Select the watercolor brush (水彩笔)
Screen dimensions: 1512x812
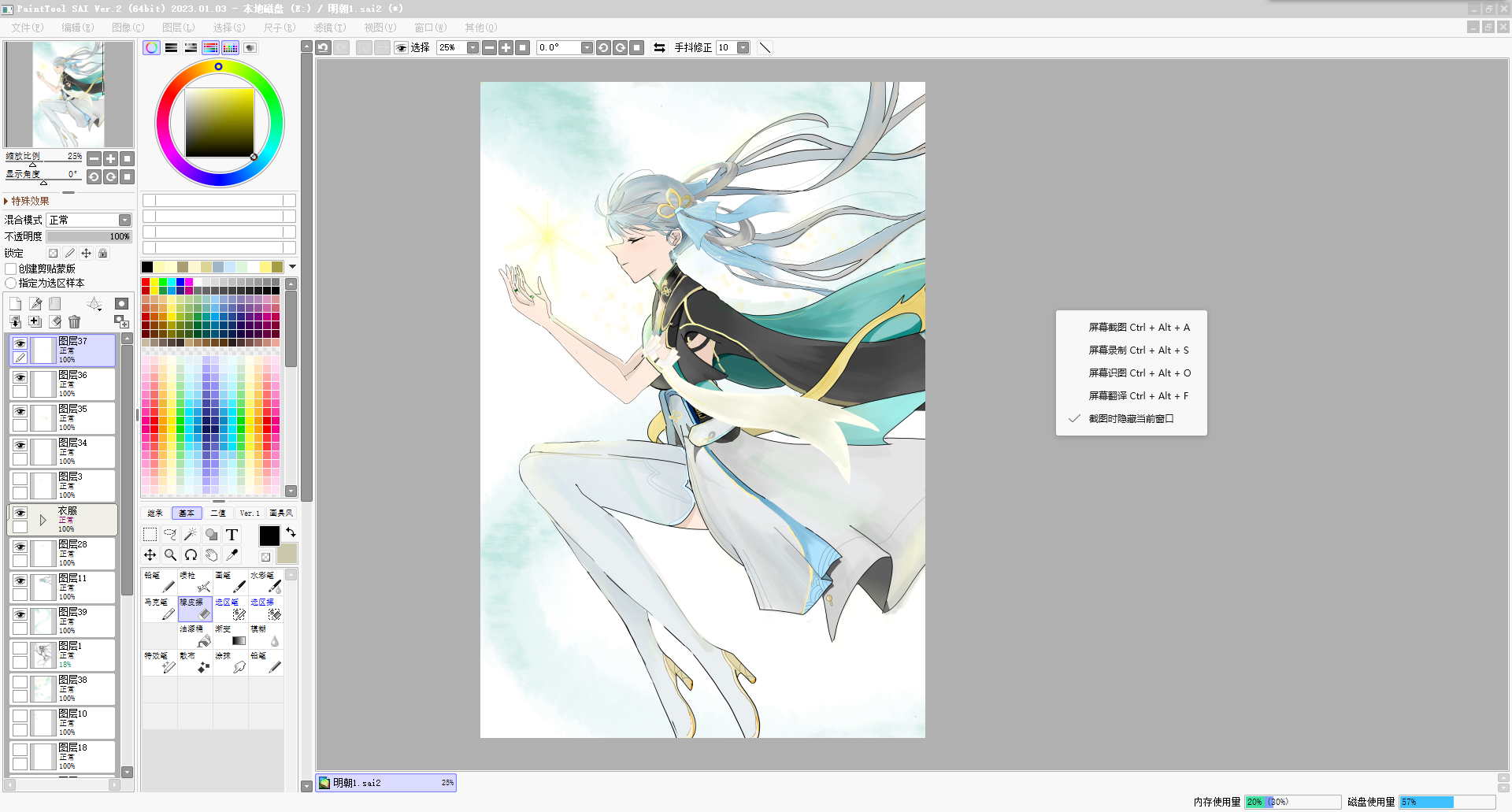click(x=265, y=583)
